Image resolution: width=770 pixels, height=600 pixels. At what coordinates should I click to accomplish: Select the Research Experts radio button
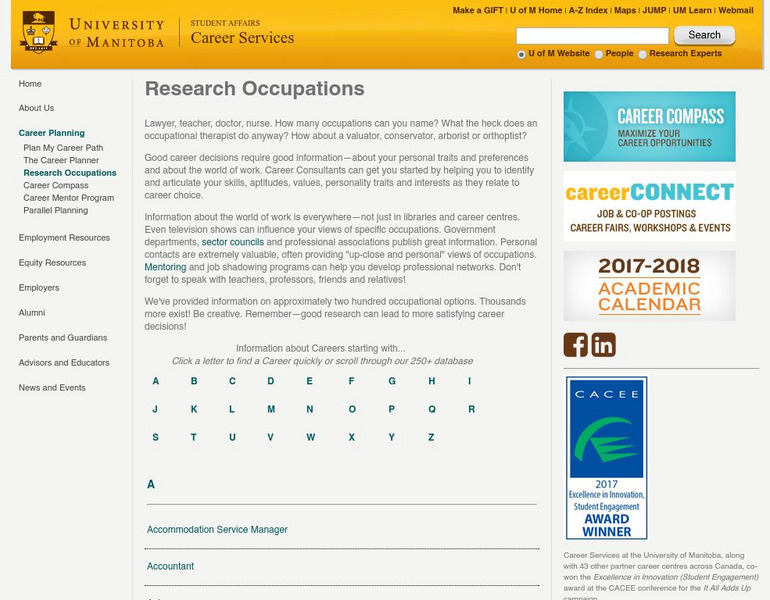[x=642, y=55]
